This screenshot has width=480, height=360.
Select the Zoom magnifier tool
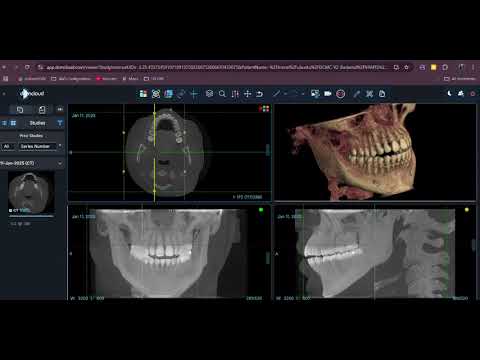(222, 94)
